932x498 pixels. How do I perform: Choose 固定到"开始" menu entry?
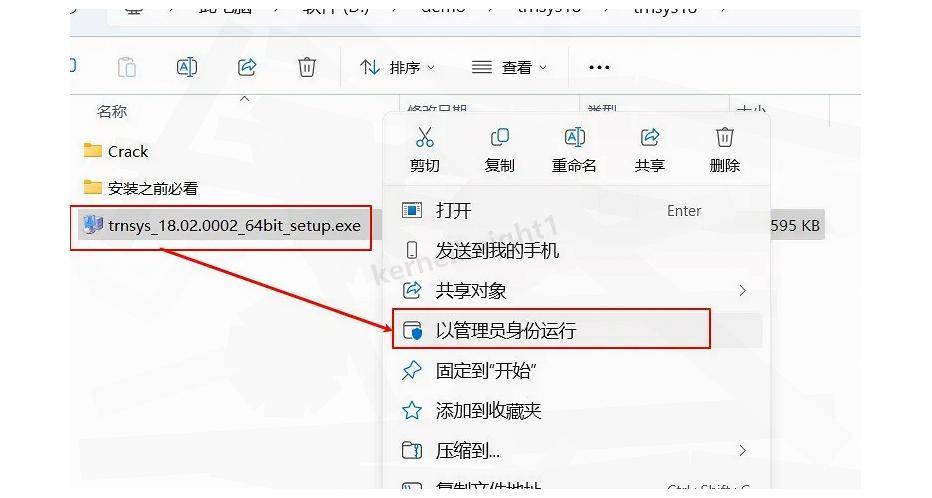(577, 371)
